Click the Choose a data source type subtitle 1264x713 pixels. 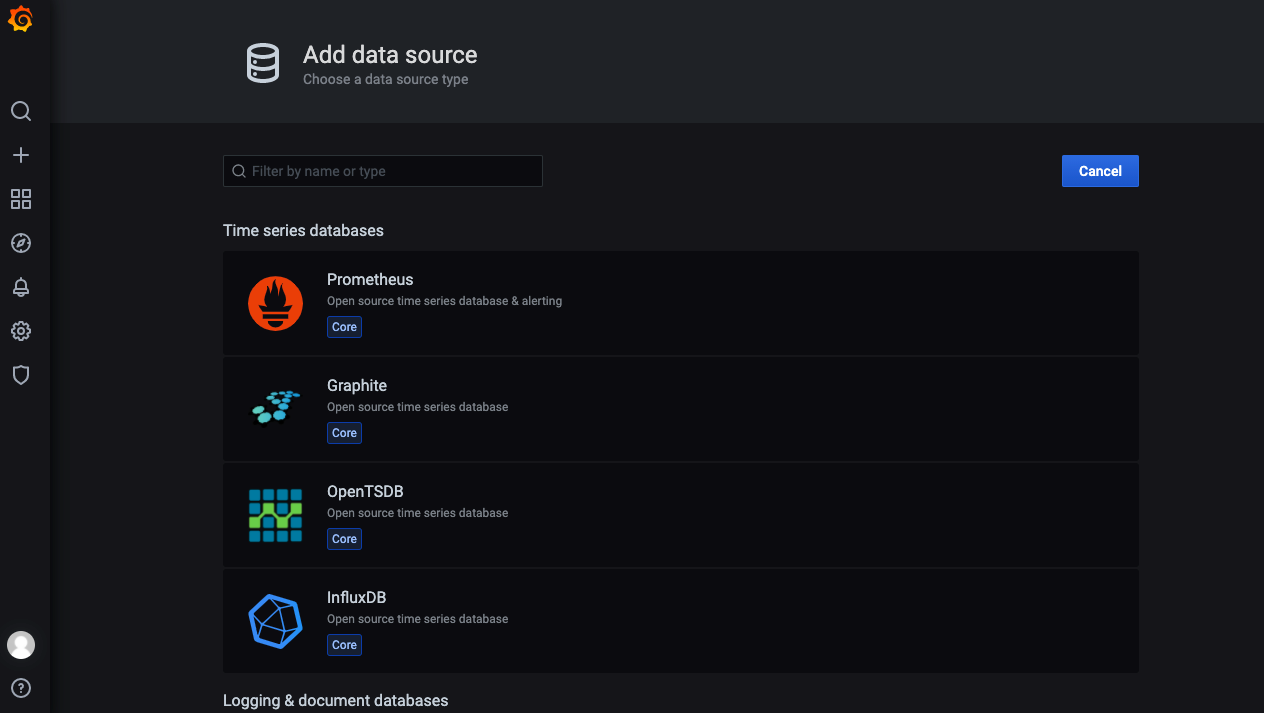(385, 79)
